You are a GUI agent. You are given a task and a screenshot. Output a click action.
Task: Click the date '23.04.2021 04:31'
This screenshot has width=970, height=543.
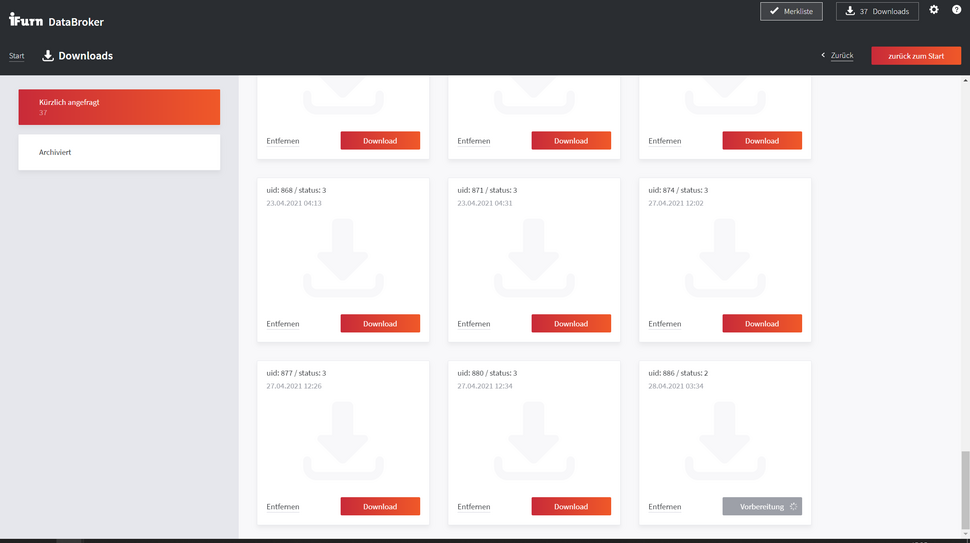[485, 203]
